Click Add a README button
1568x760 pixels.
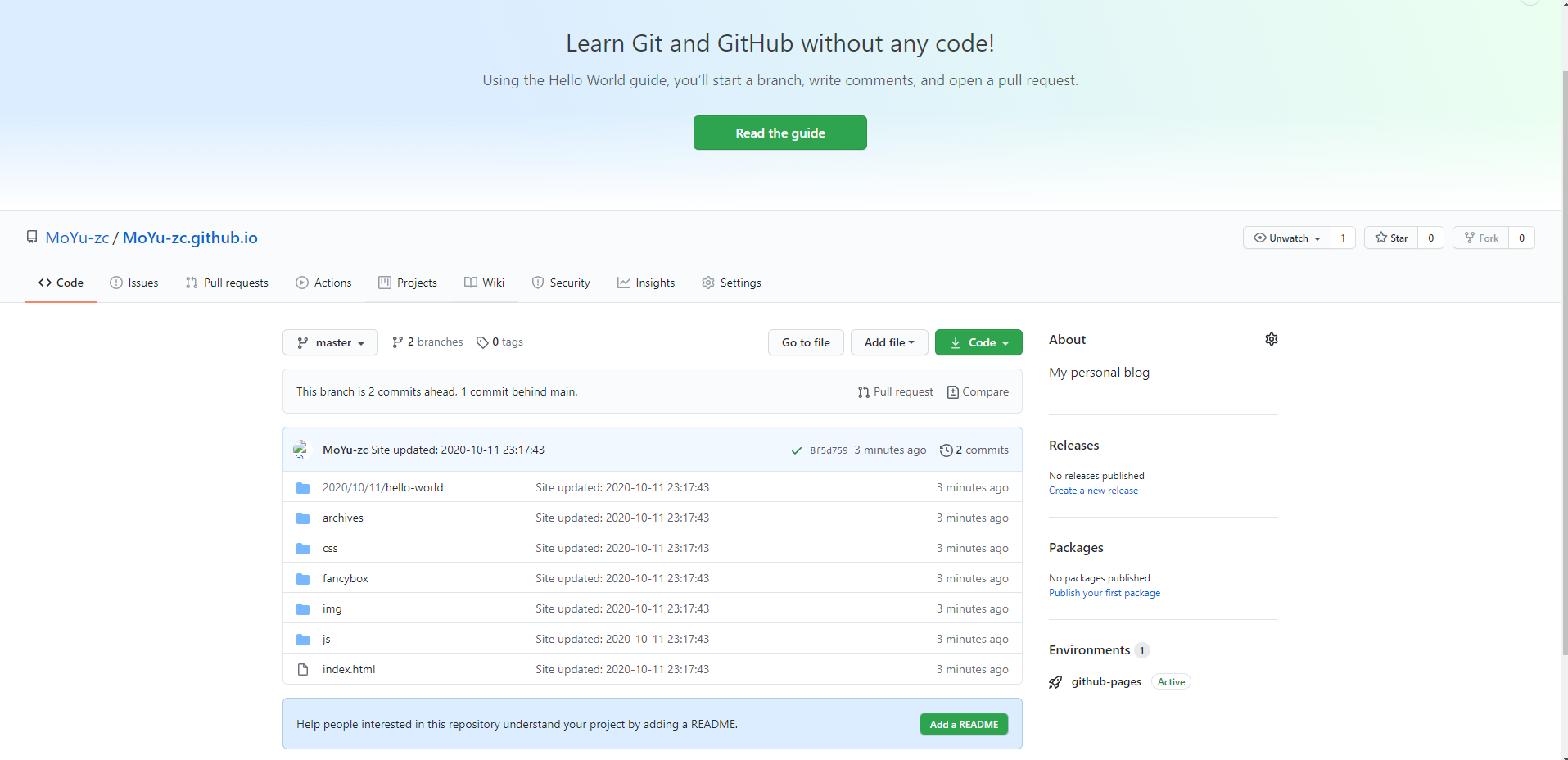(964, 725)
